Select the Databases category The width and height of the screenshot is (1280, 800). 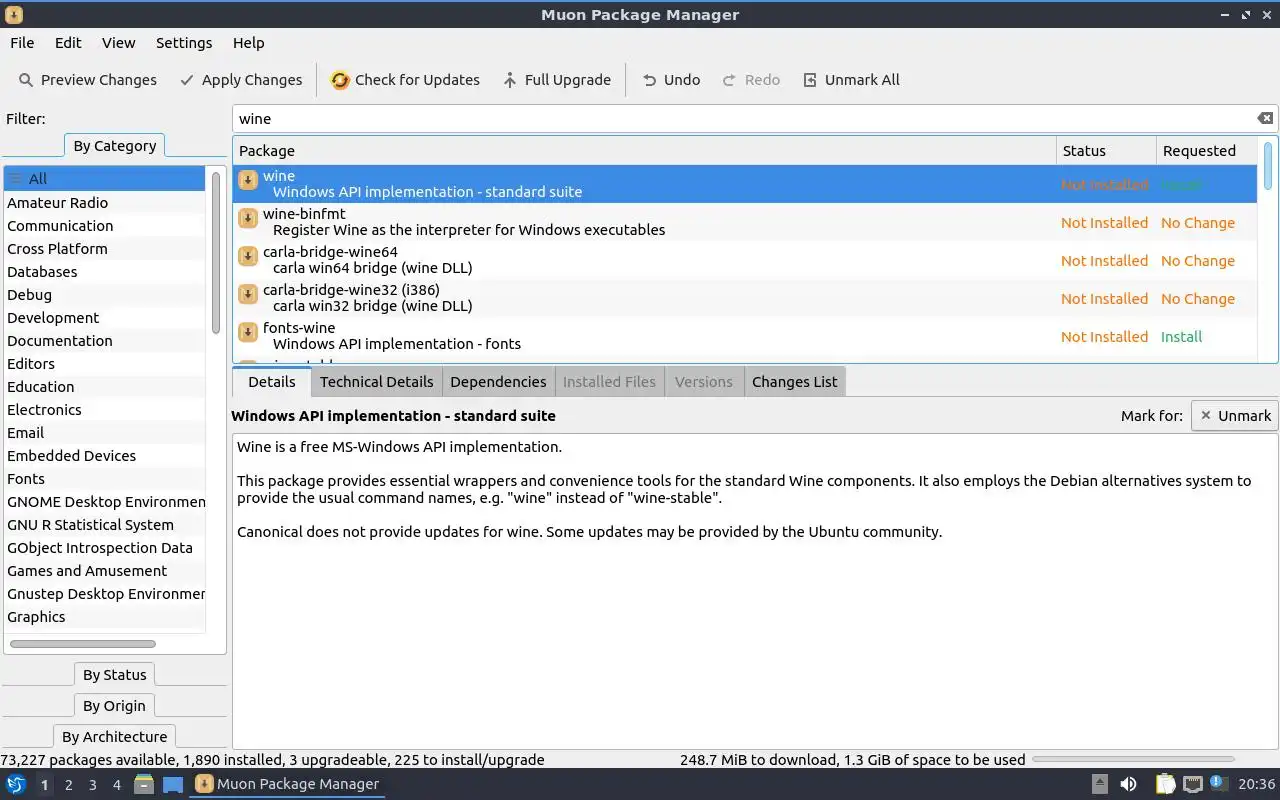pos(104,272)
